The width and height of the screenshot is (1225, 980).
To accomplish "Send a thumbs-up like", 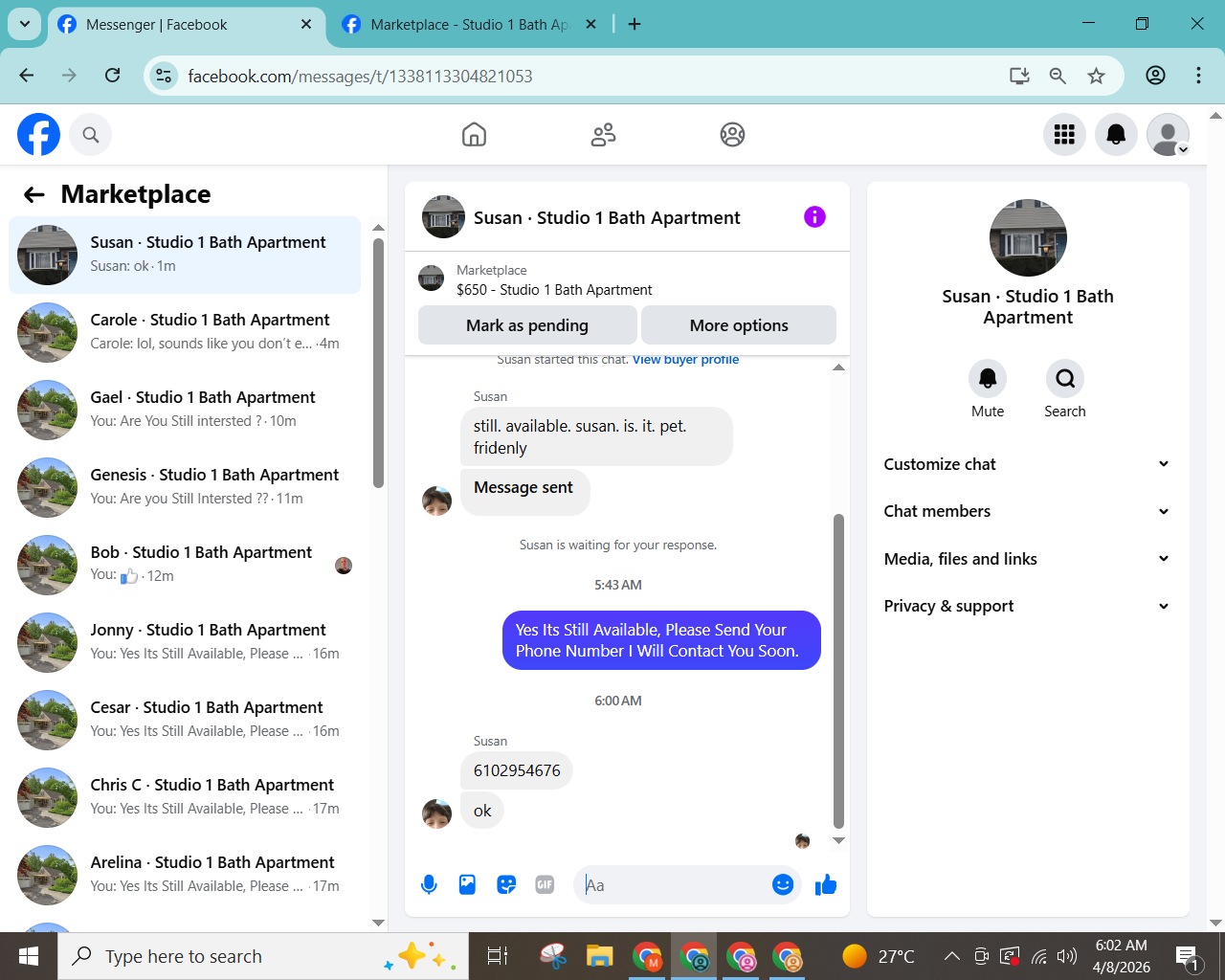I will click(826, 885).
